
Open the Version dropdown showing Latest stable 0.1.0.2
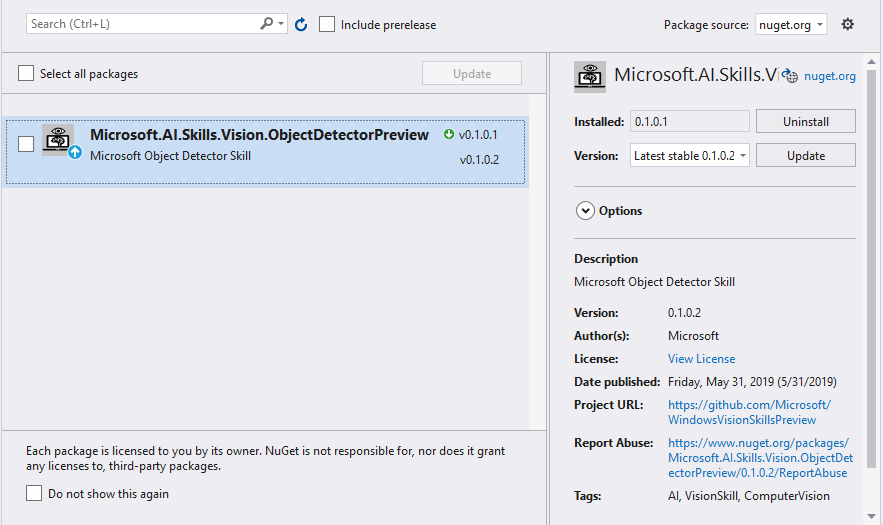pos(690,155)
